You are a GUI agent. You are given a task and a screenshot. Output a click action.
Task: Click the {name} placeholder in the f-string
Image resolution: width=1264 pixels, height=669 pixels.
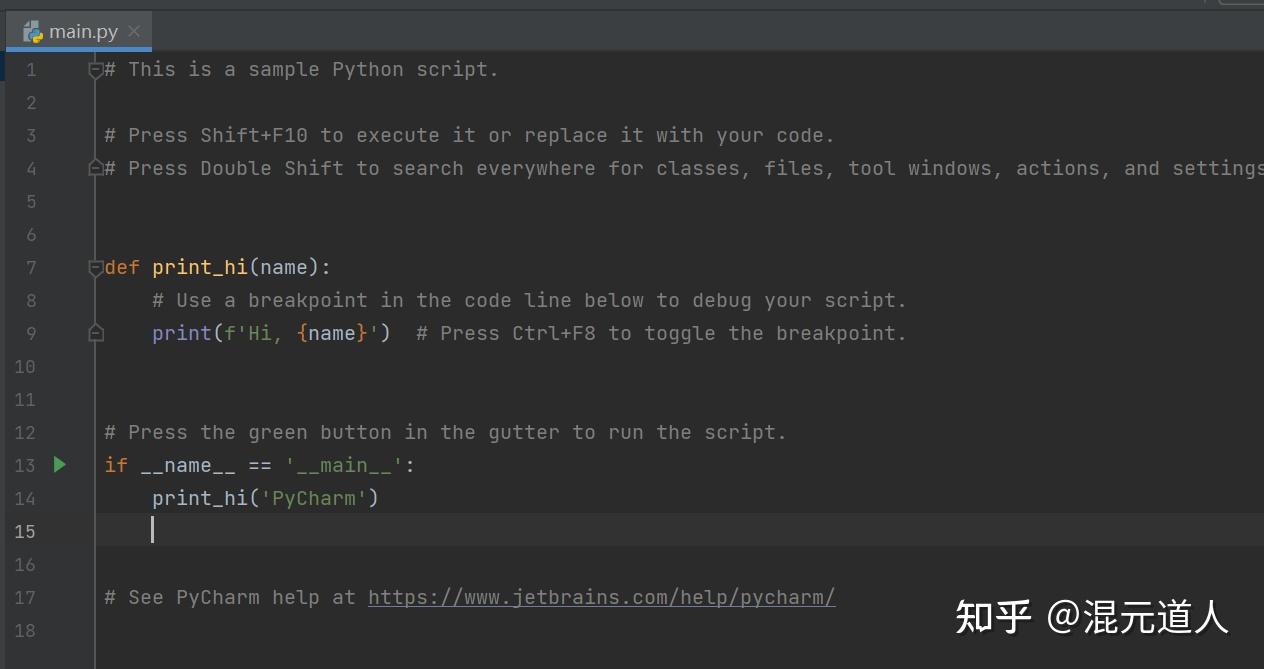(332, 334)
